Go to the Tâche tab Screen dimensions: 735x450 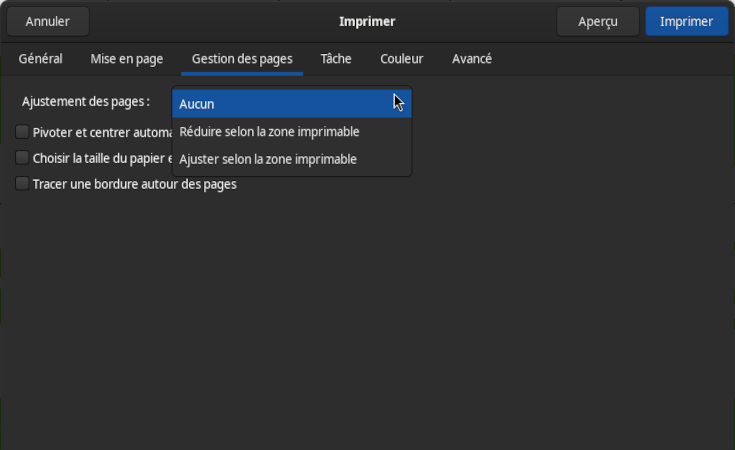pyautogui.click(x=336, y=59)
